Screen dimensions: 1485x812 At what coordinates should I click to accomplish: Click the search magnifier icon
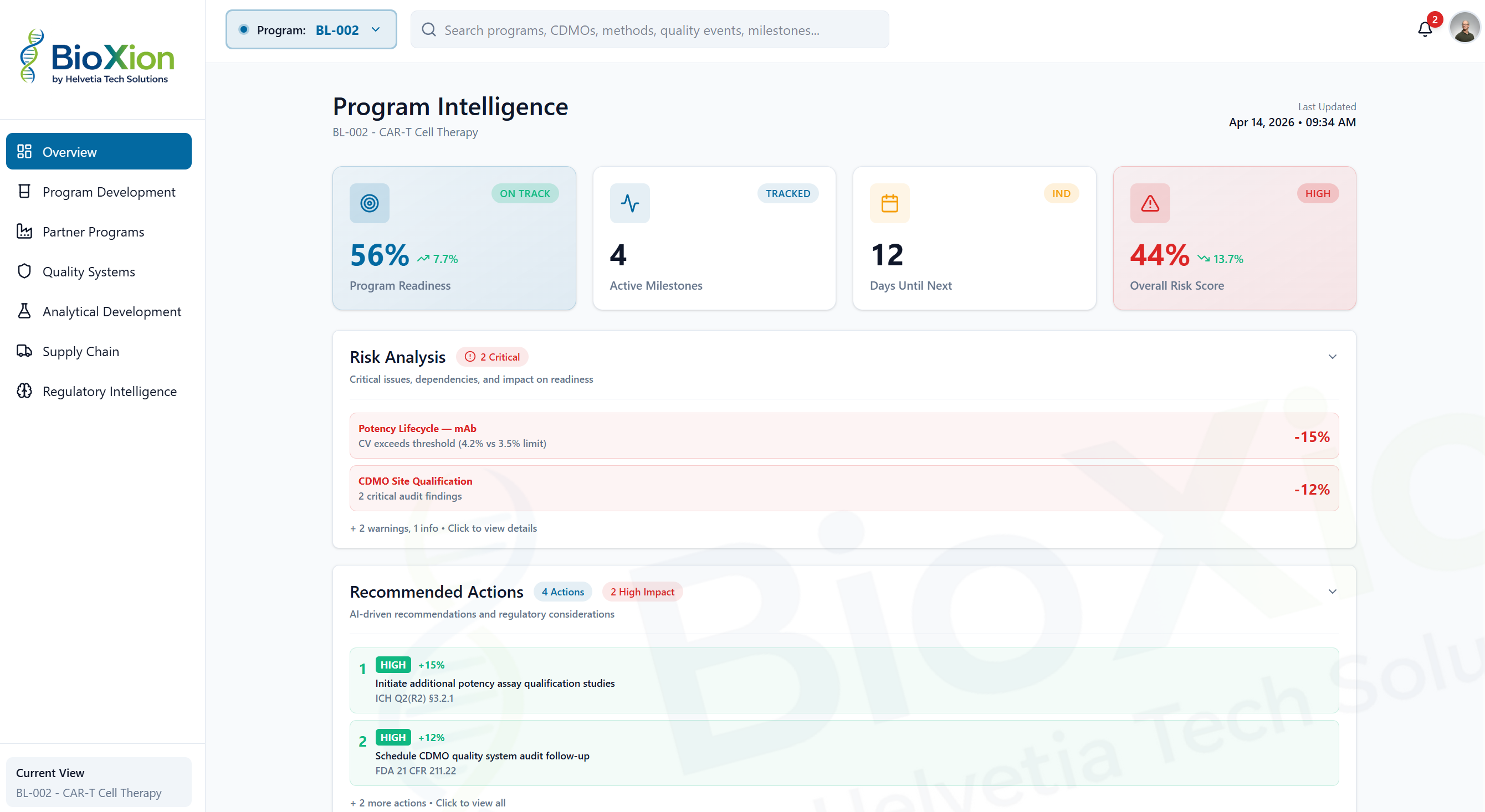428,29
